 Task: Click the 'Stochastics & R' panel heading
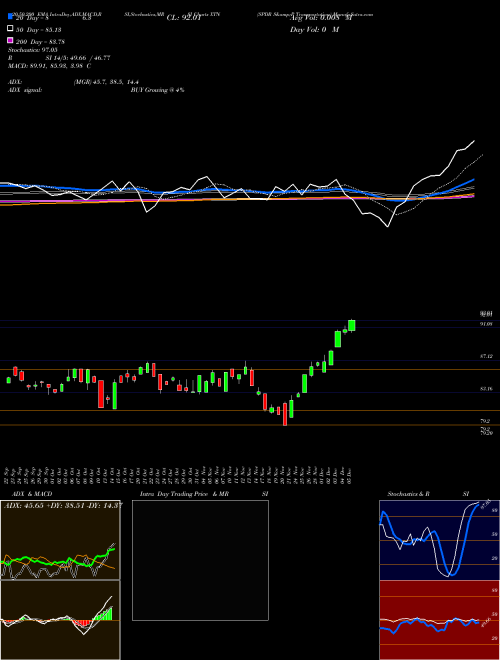tap(409, 494)
